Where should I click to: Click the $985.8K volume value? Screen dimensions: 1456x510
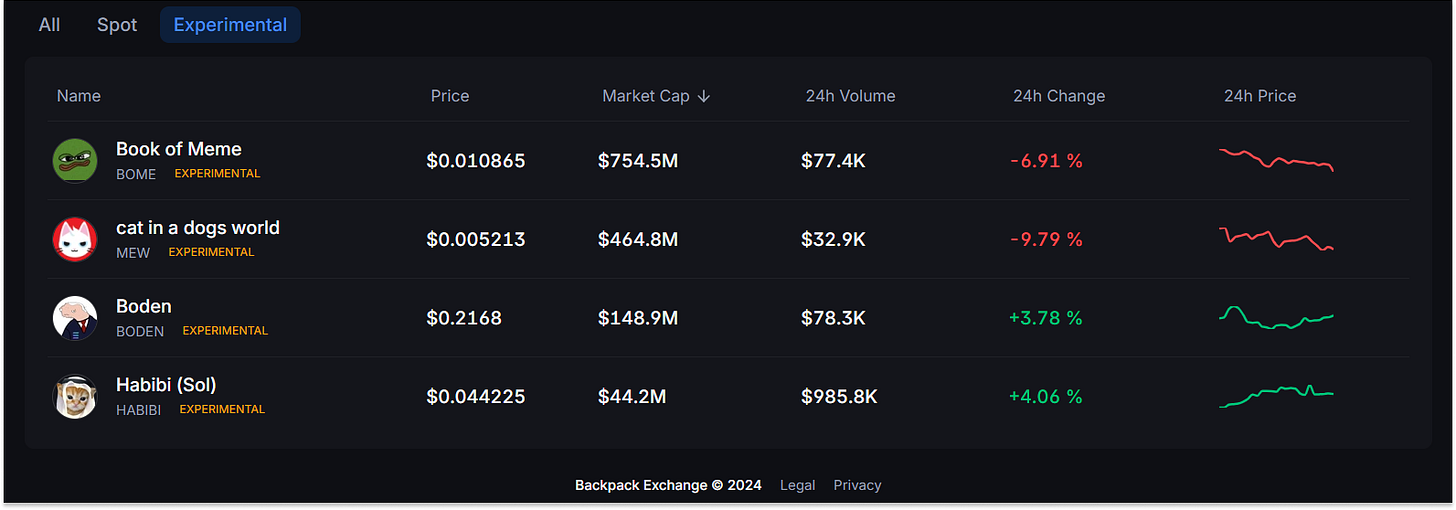click(x=839, y=396)
